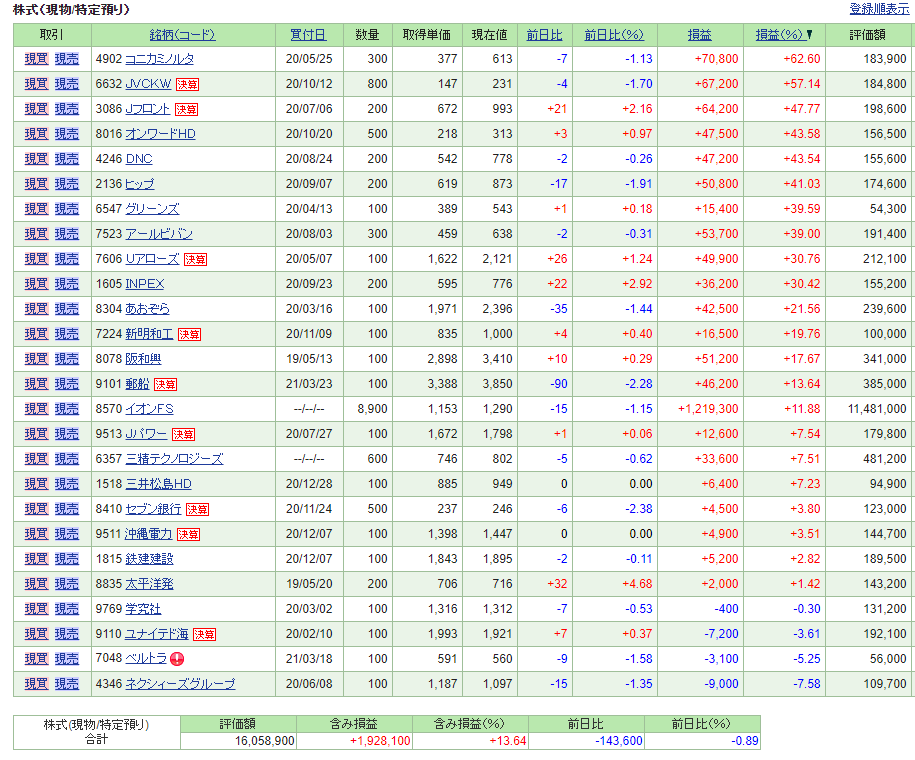This screenshot has height=760, width=915.
Task: Open the 学究社 stock link
Action: (x=143, y=609)
